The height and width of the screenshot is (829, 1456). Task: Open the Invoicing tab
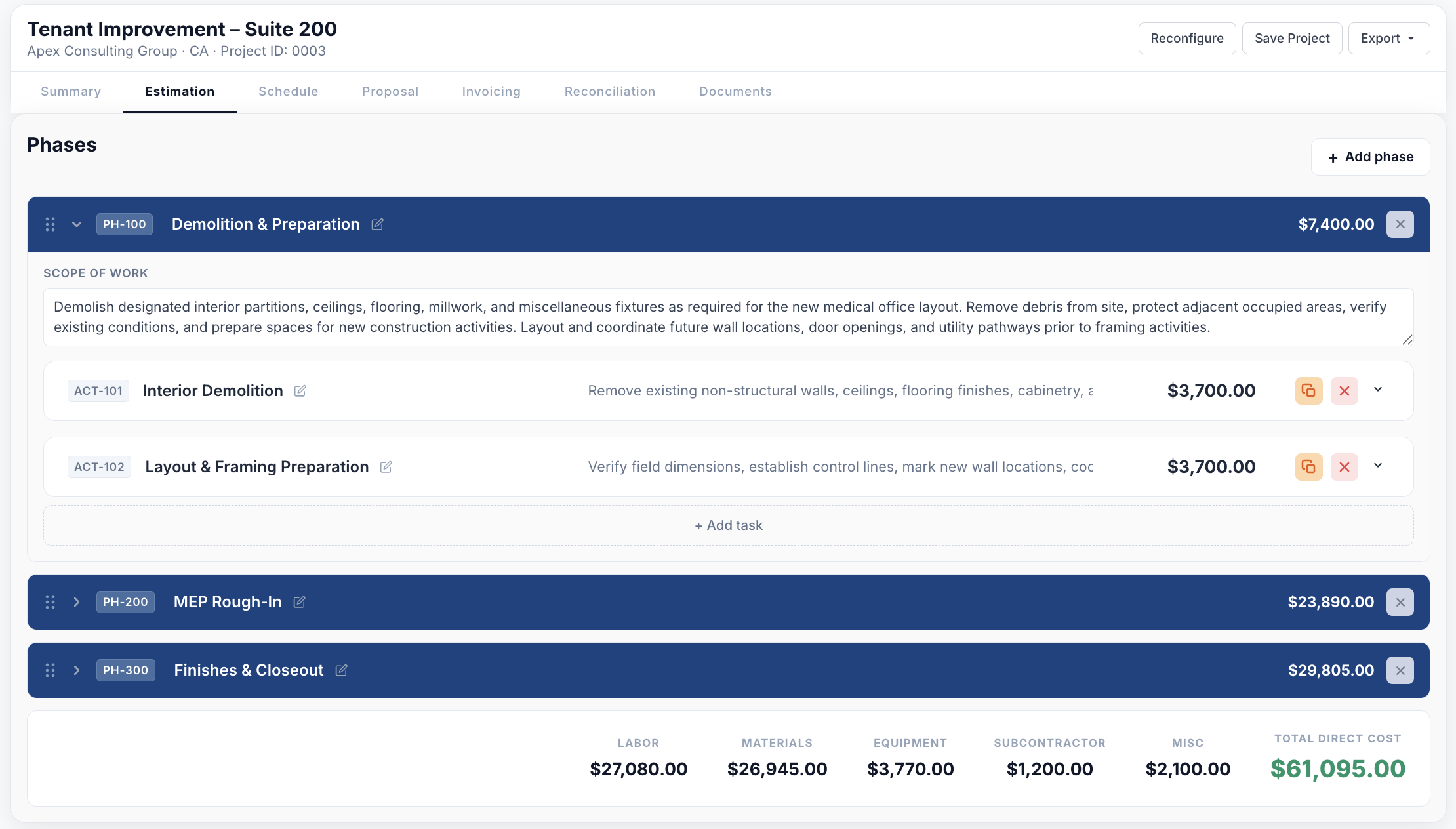pos(491,92)
